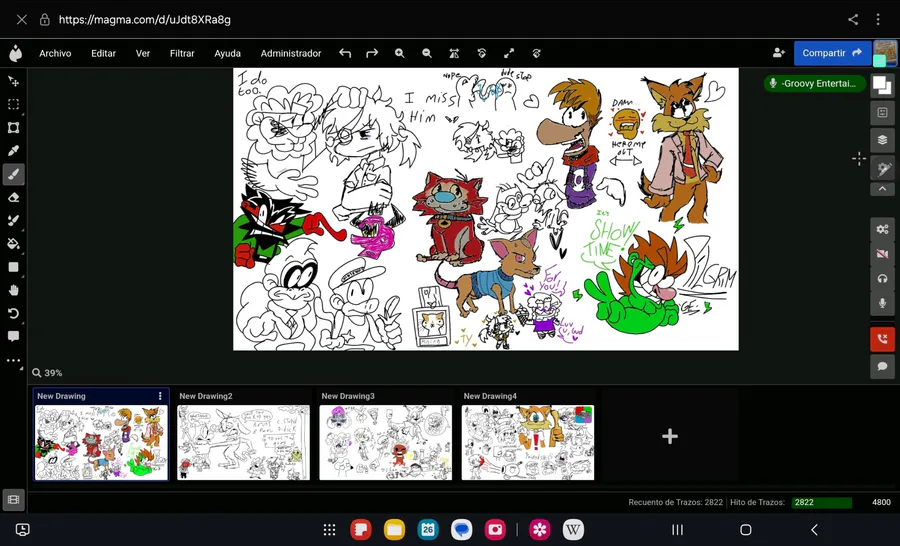This screenshot has height=546, width=900.
Task: Open the brush settings panel
Action: [x=882, y=167]
